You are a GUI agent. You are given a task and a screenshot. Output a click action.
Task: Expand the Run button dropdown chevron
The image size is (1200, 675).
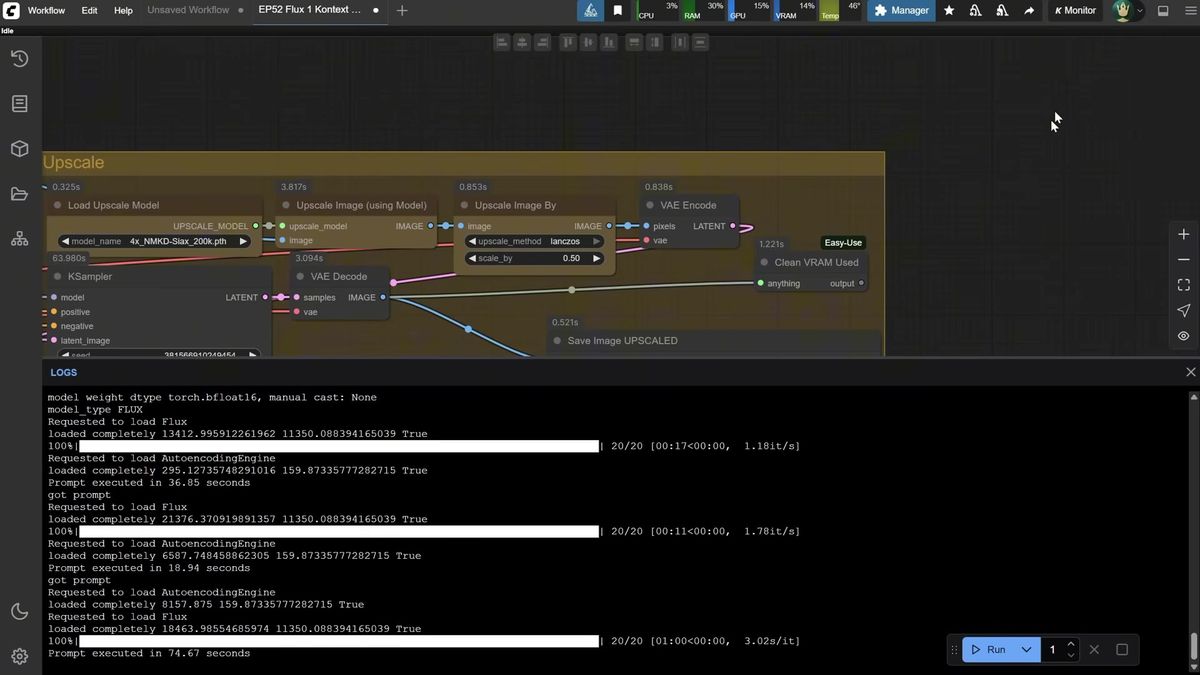click(1026, 649)
